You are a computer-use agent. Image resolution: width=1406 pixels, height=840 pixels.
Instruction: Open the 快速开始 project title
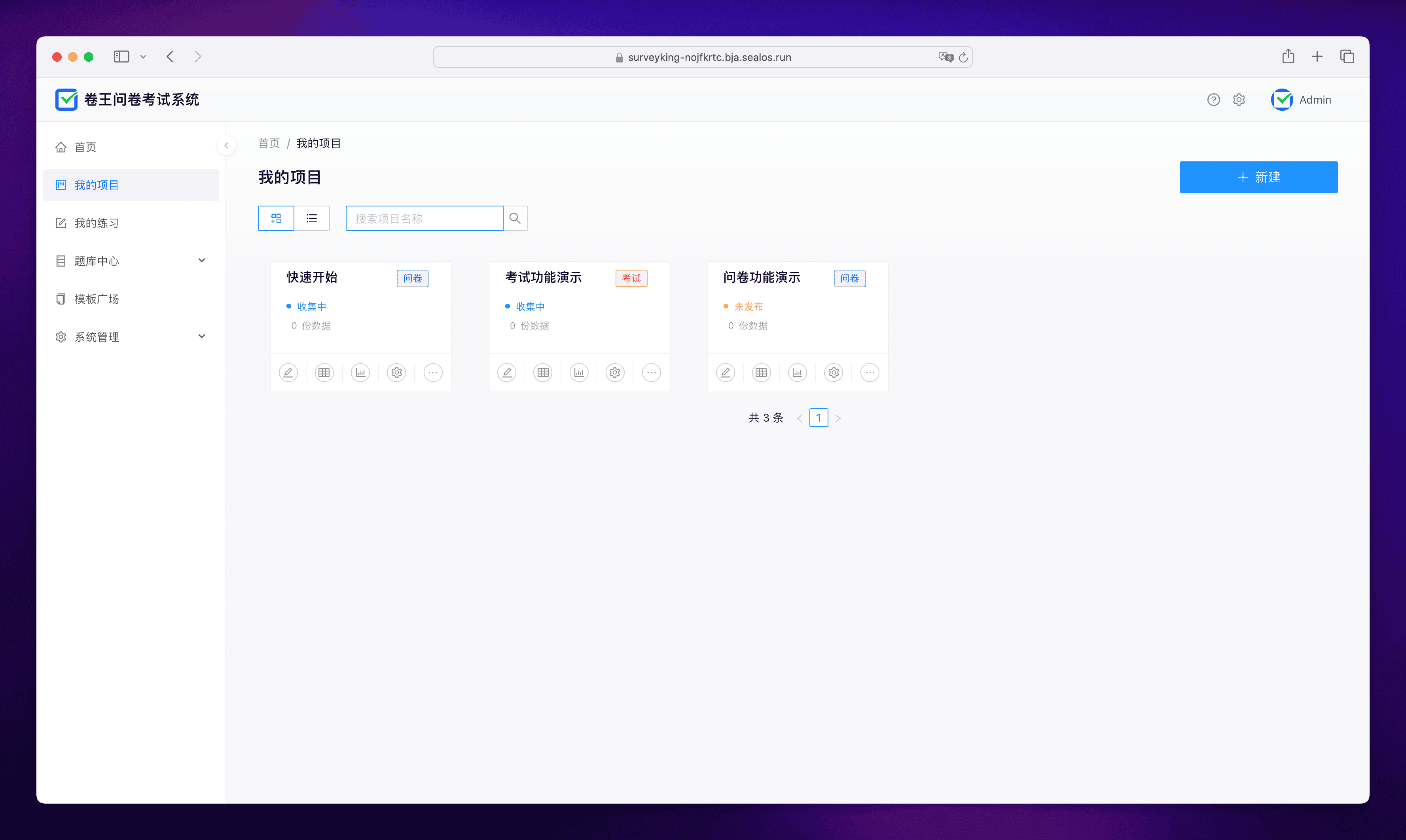312,277
